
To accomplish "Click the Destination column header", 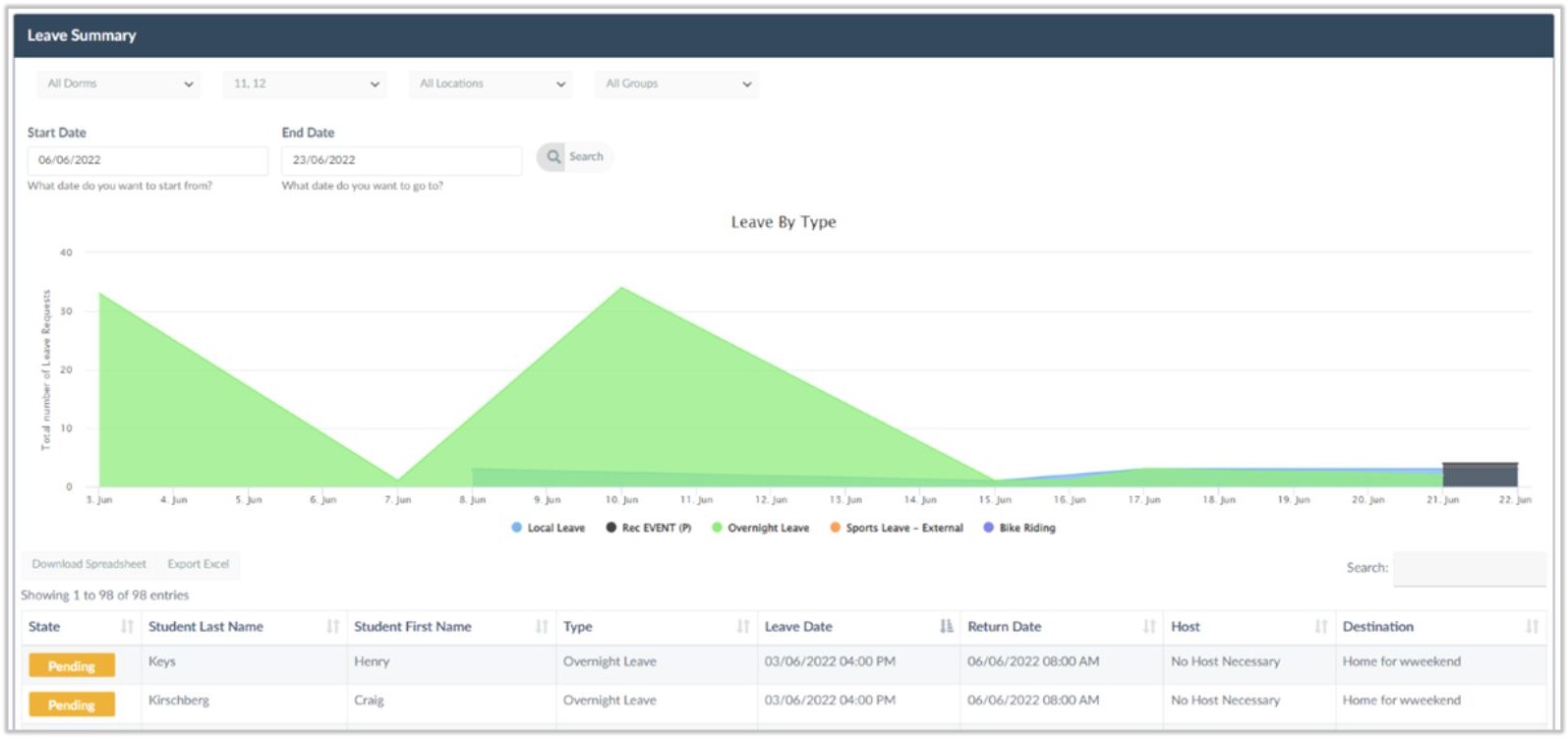I will [x=1440, y=627].
